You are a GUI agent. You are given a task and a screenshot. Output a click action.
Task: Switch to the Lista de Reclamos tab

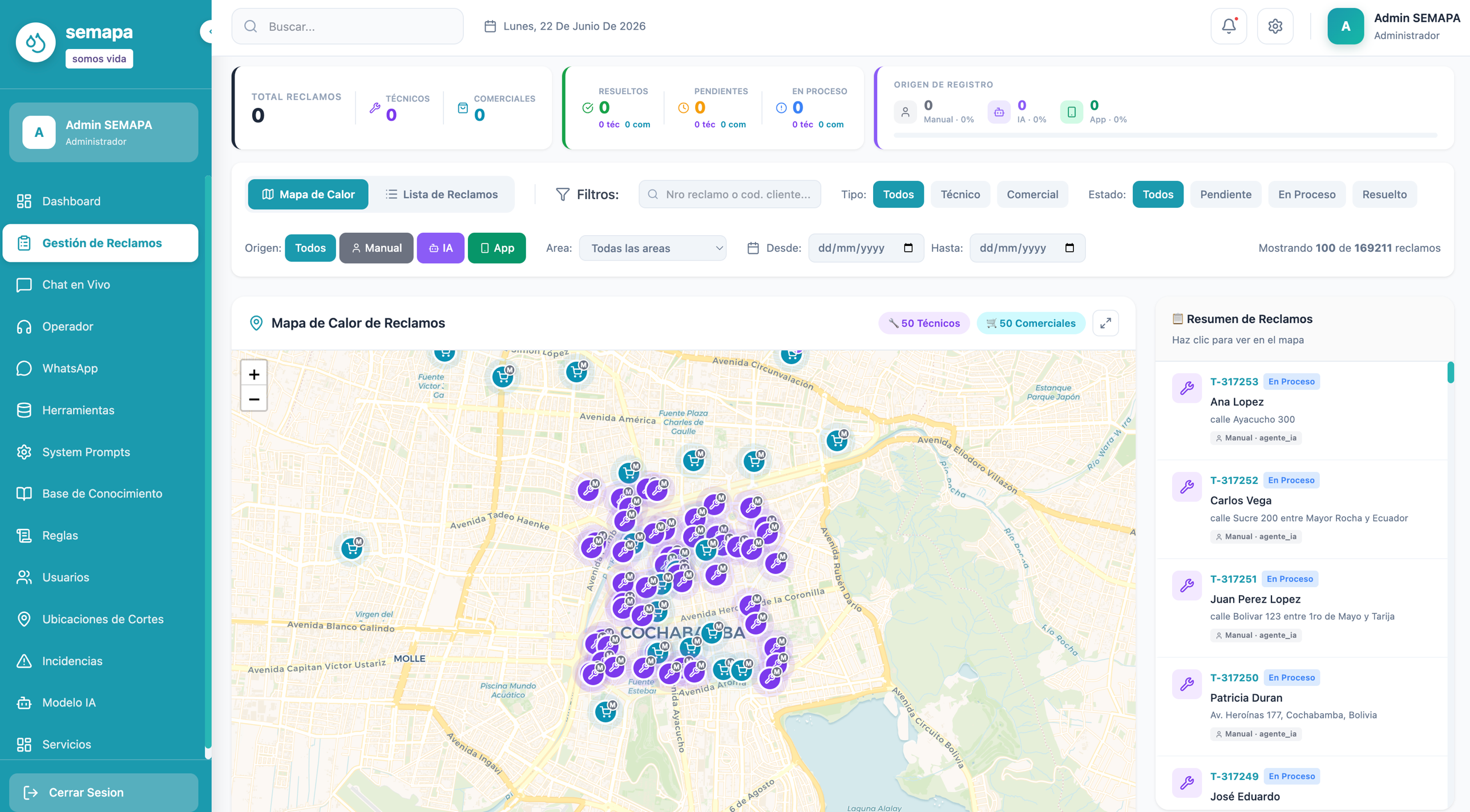click(442, 195)
